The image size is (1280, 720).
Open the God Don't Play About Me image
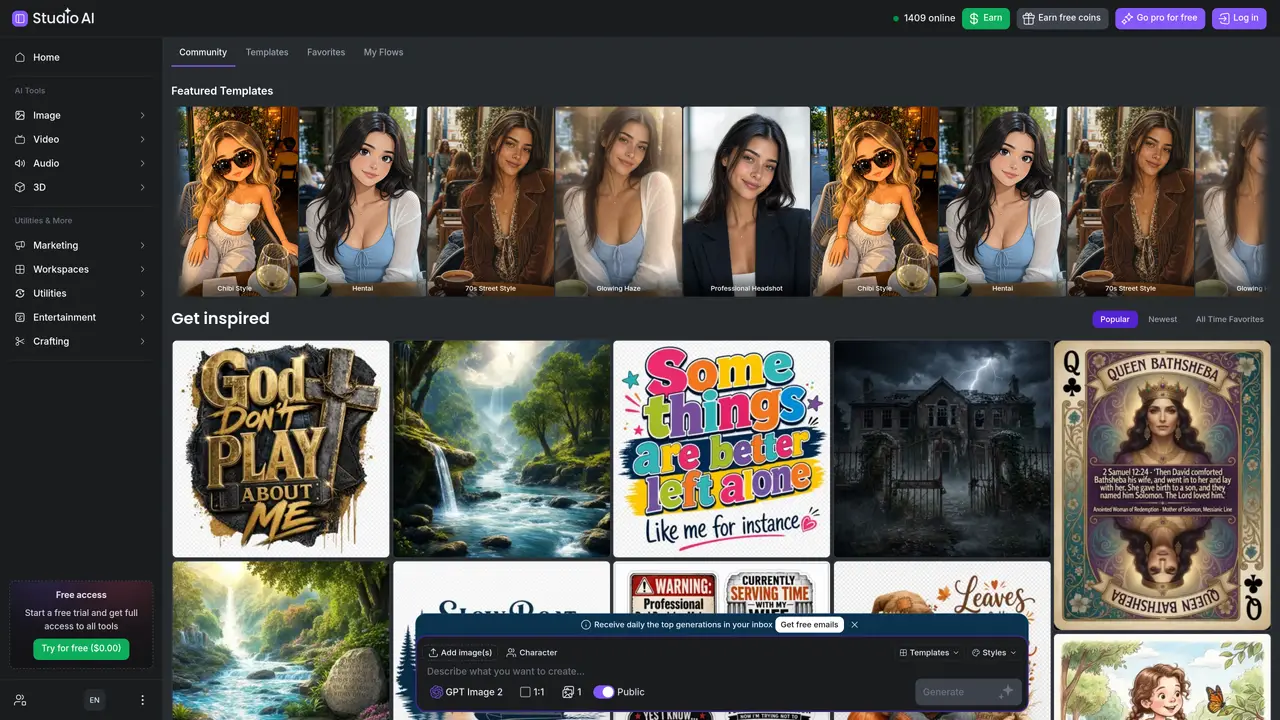coord(281,449)
